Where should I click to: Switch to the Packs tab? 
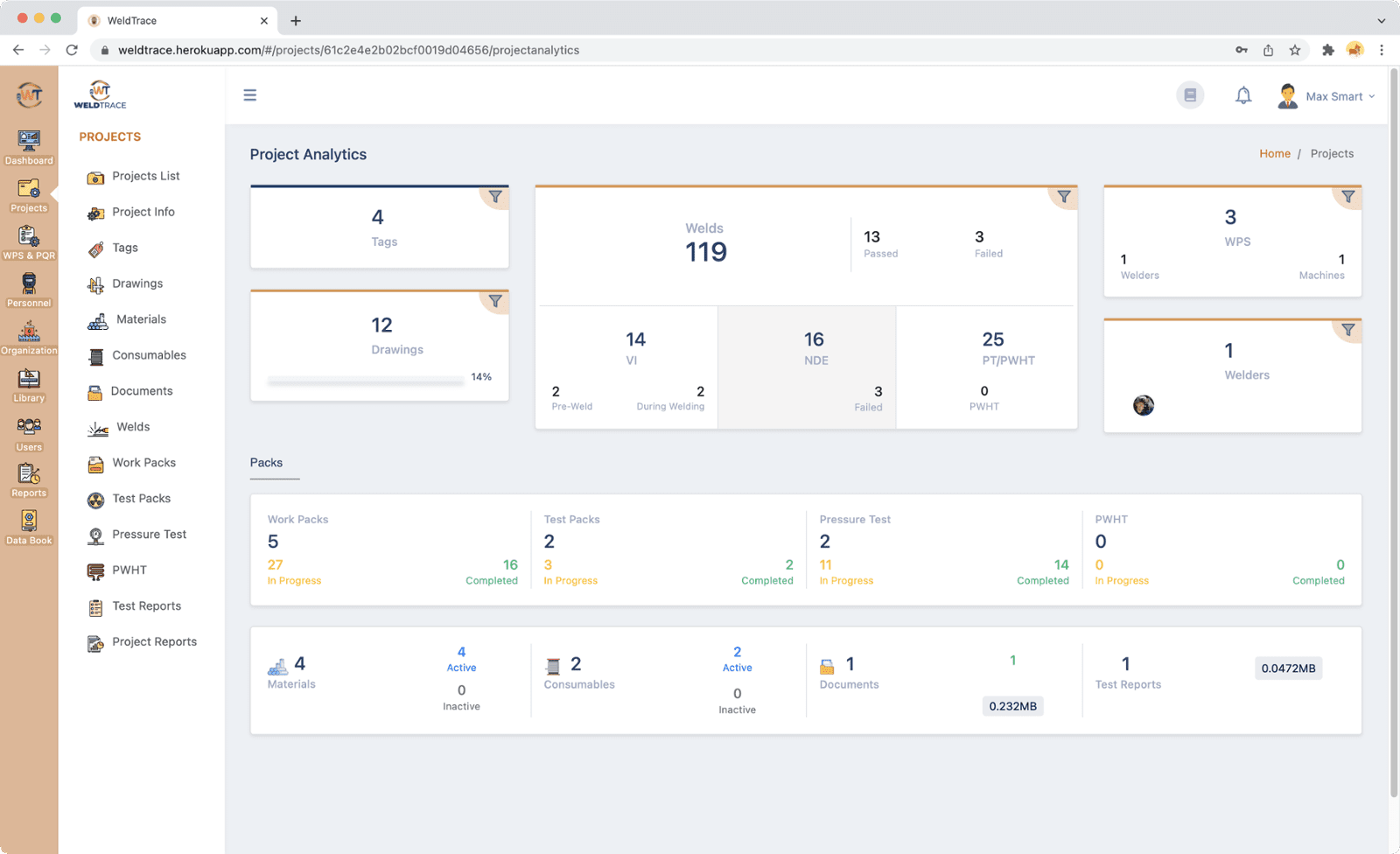pyautogui.click(x=267, y=463)
